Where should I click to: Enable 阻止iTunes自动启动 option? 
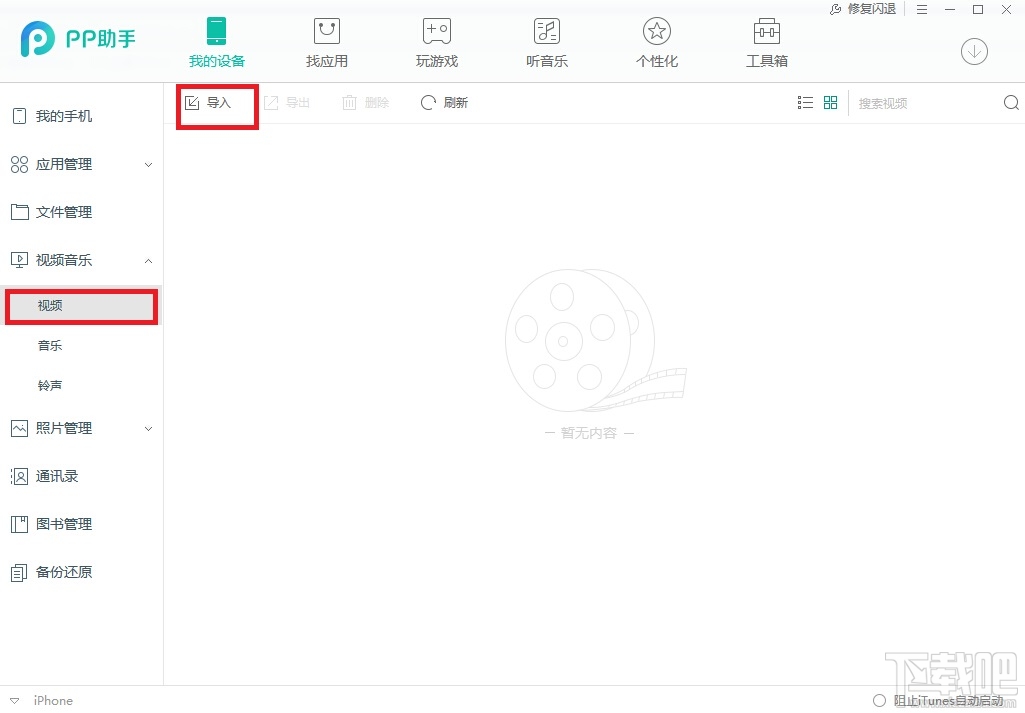coord(879,700)
